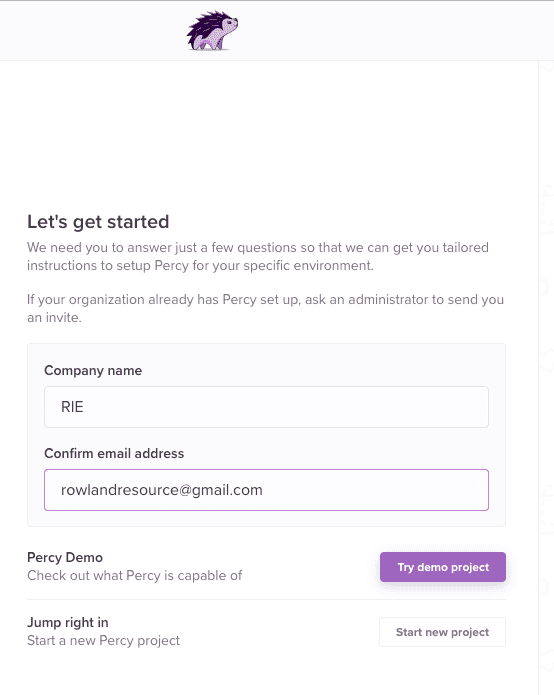
Task: Click the Percy hedgehog logo
Action: pos(212,31)
